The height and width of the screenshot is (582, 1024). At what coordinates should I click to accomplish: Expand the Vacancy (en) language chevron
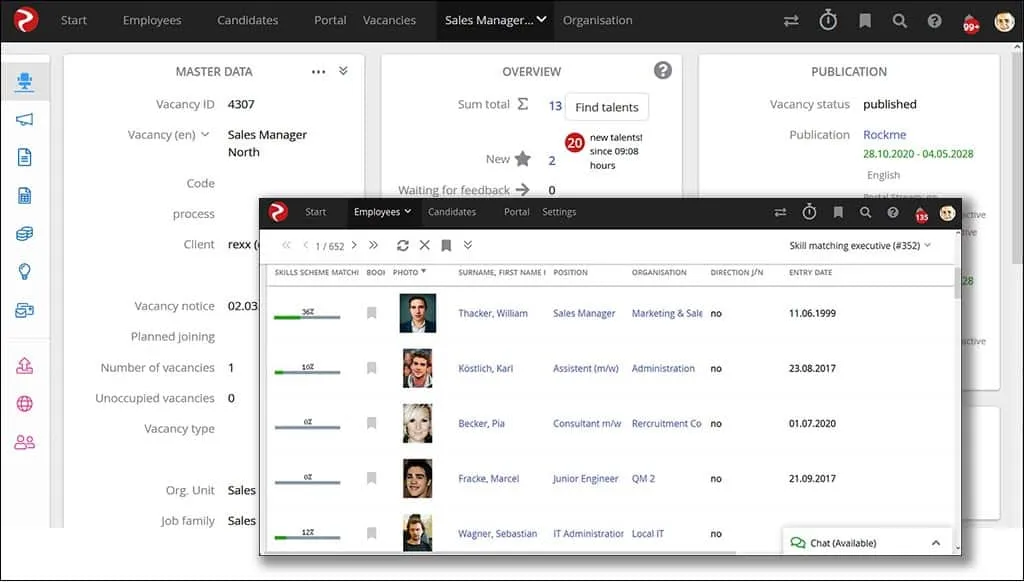[206, 134]
